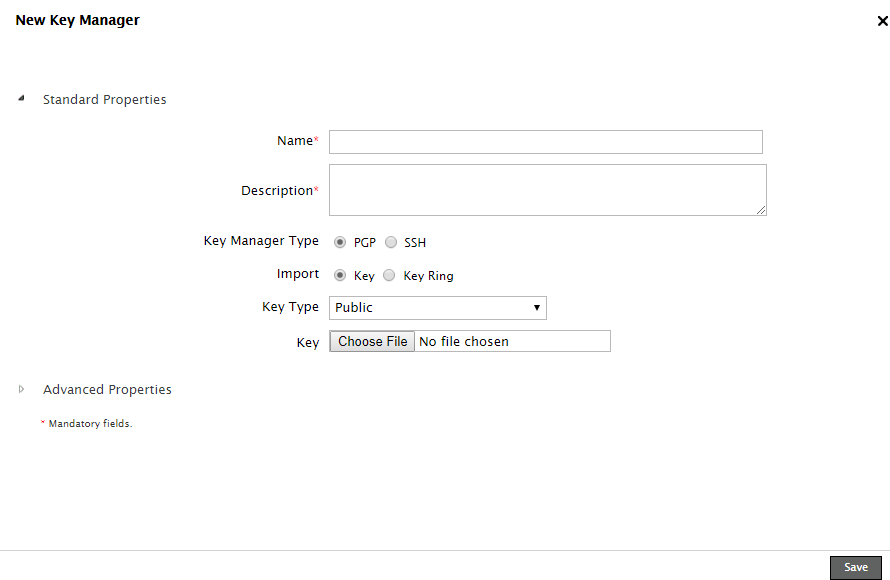Close the New Key Manager dialog

point(882,21)
